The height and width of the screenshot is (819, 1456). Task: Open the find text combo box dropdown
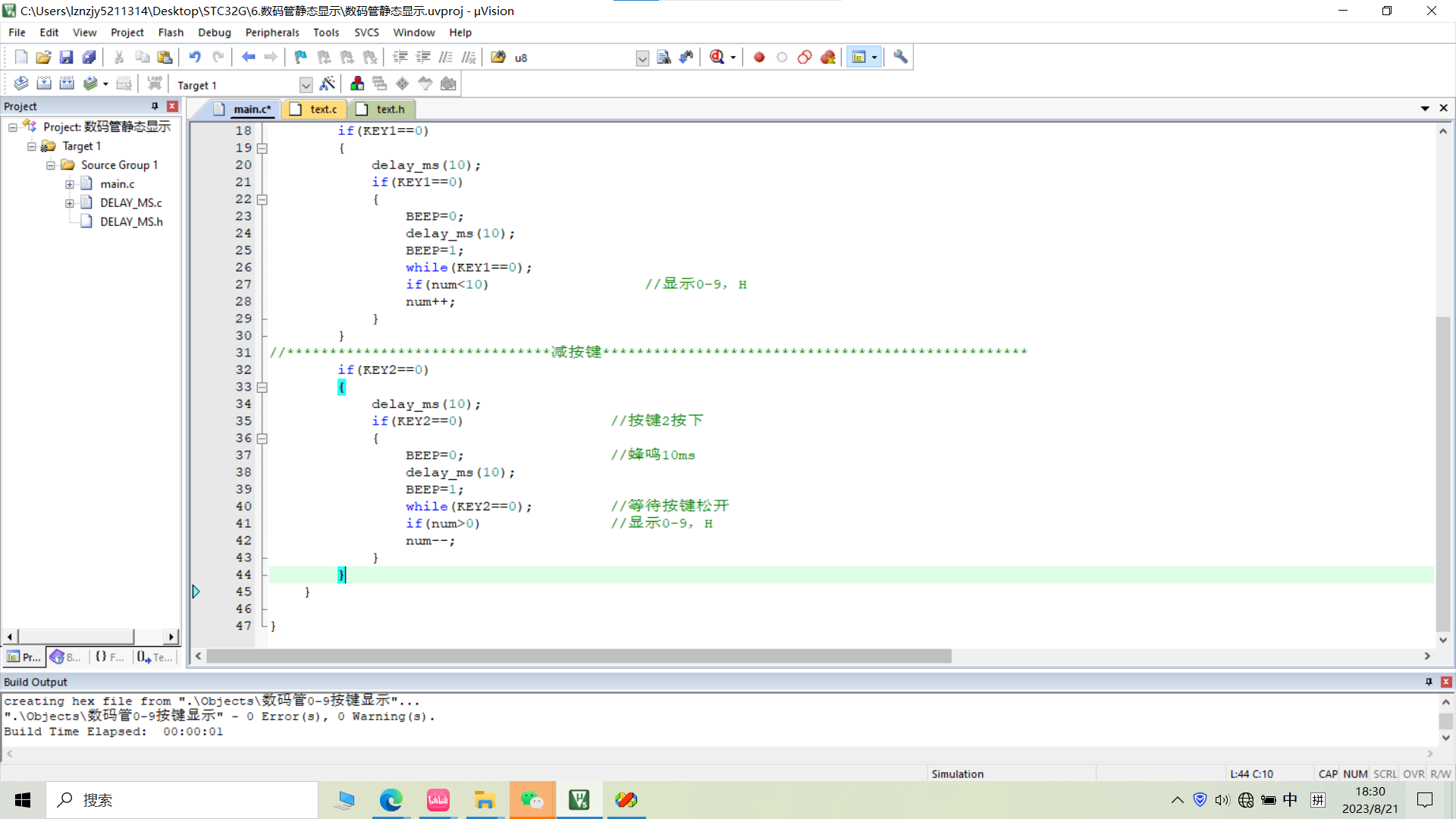tap(642, 58)
